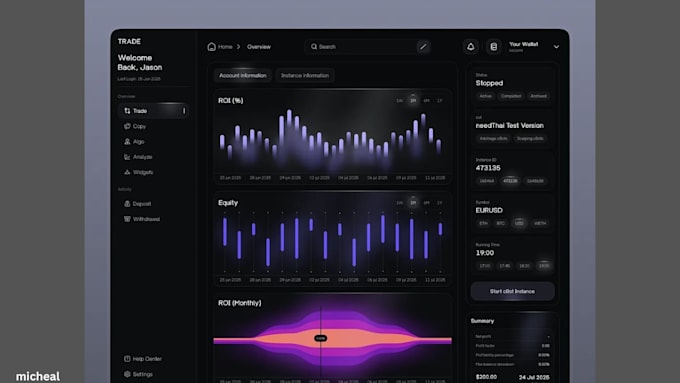Choose the Arbitrage cBots chip
Image resolution: width=680 pixels, height=383 pixels.
(x=494, y=138)
